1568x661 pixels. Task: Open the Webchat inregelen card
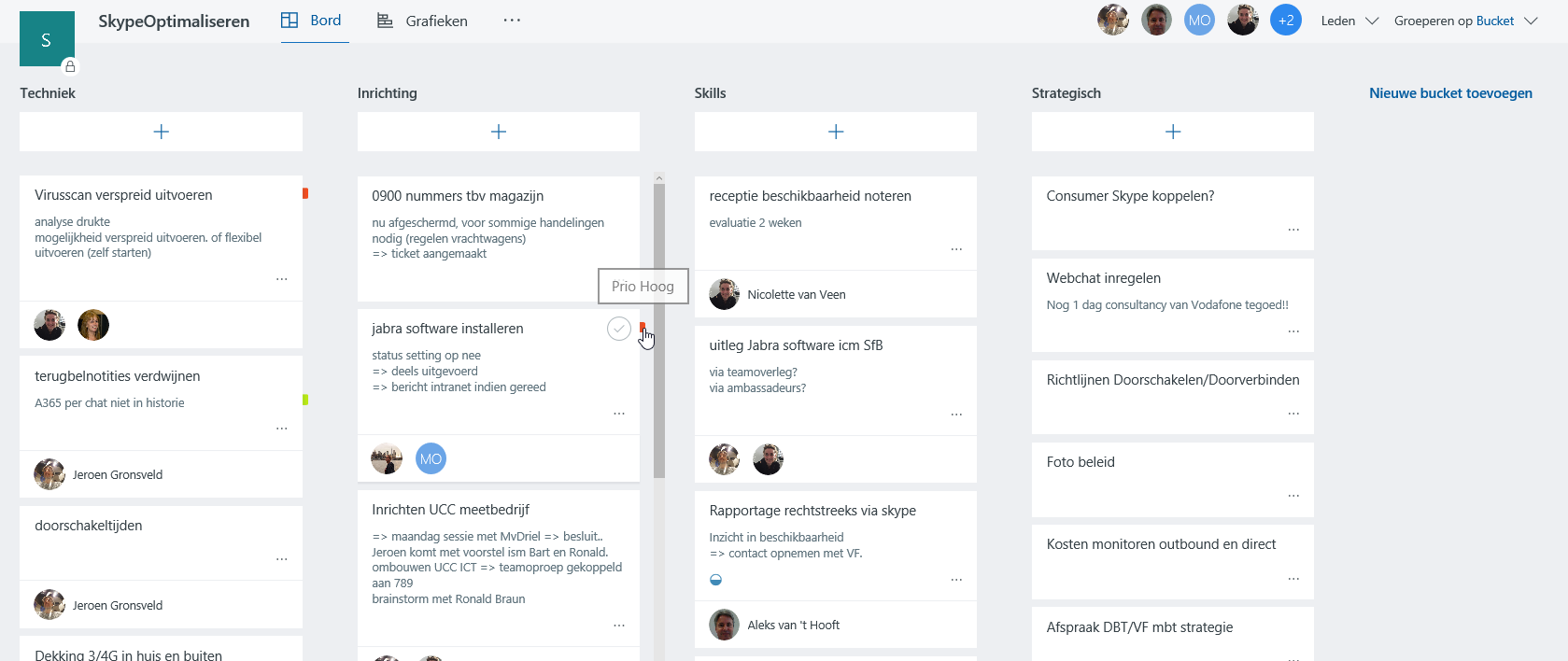1173,305
